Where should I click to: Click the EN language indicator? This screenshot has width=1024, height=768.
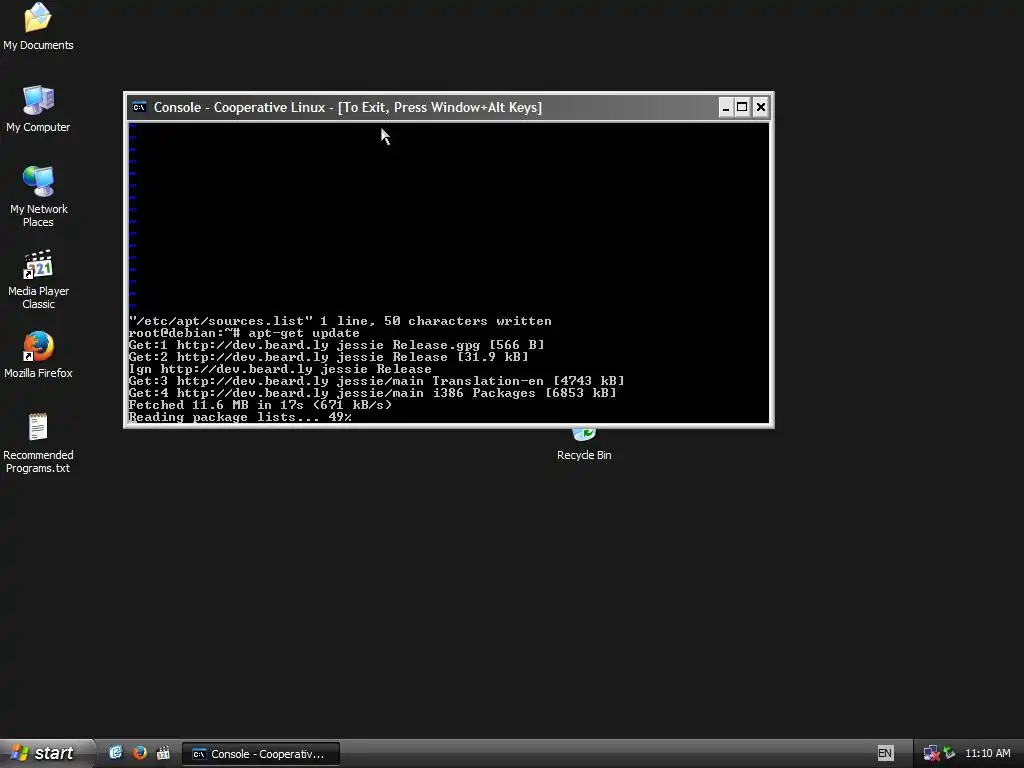(885, 753)
